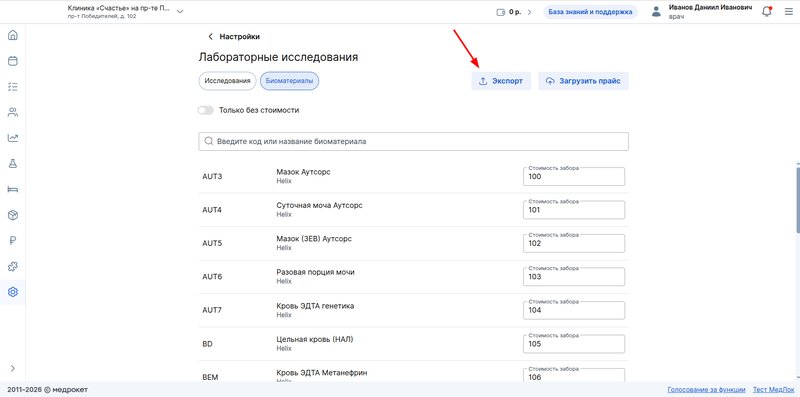Edit cost field for Мазок (ЗЕВ) Аутсорс

pos(574,243)
